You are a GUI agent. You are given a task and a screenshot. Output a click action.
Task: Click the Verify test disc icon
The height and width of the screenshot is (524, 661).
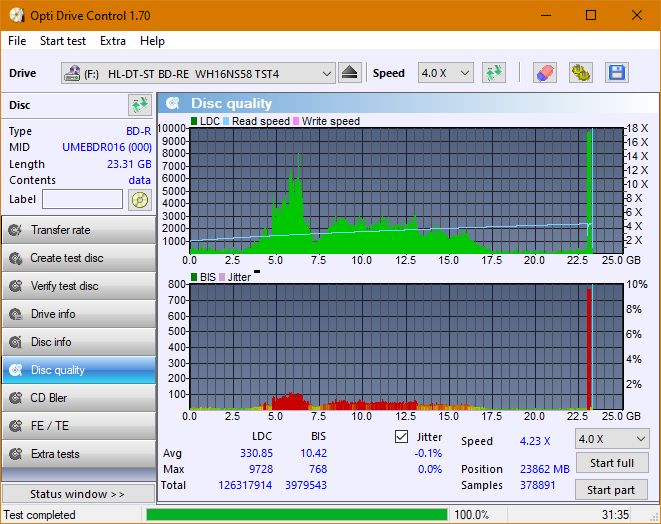click(16, 286)
